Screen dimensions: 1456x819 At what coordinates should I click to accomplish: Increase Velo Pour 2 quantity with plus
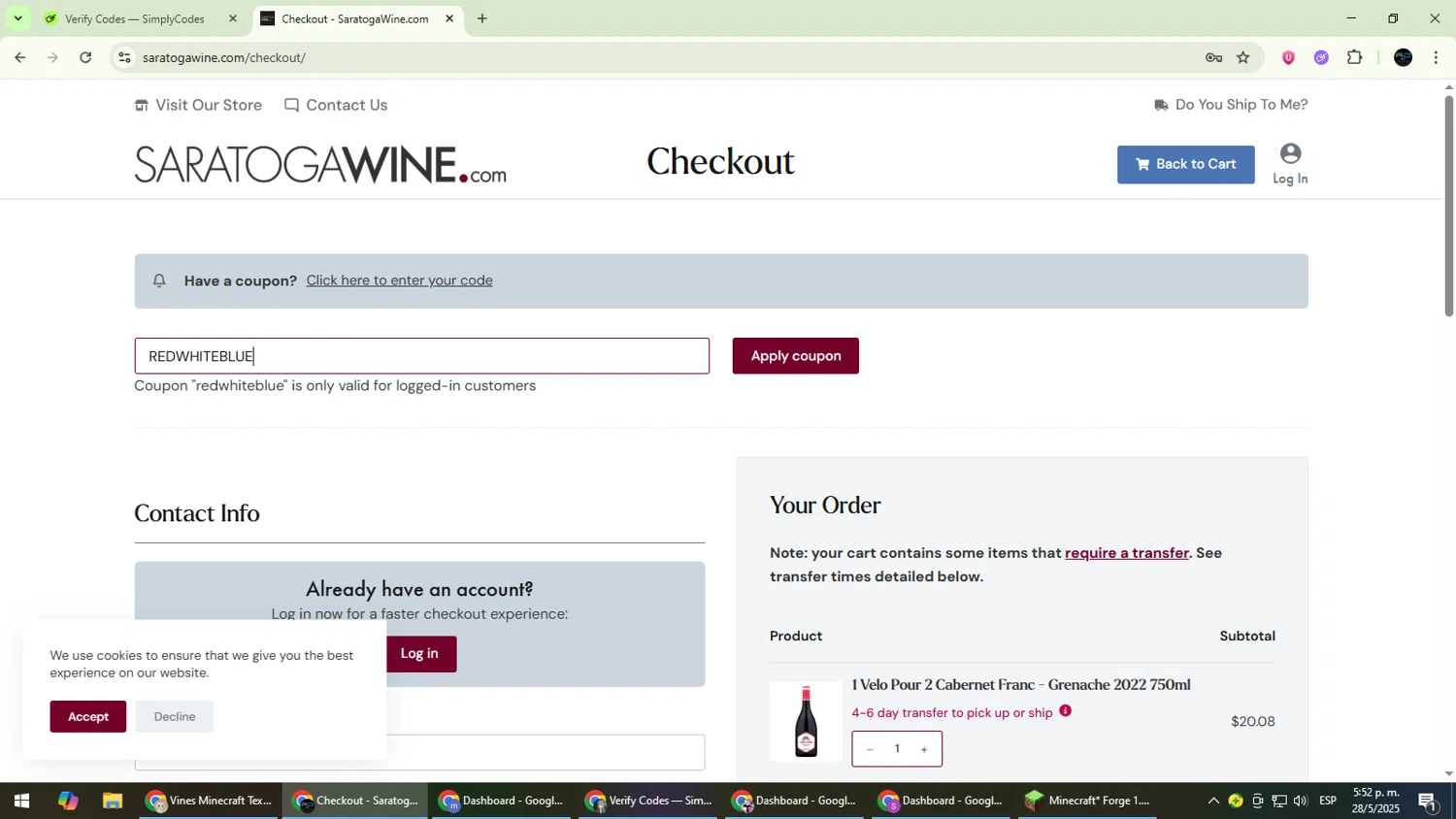pos(924,749)
